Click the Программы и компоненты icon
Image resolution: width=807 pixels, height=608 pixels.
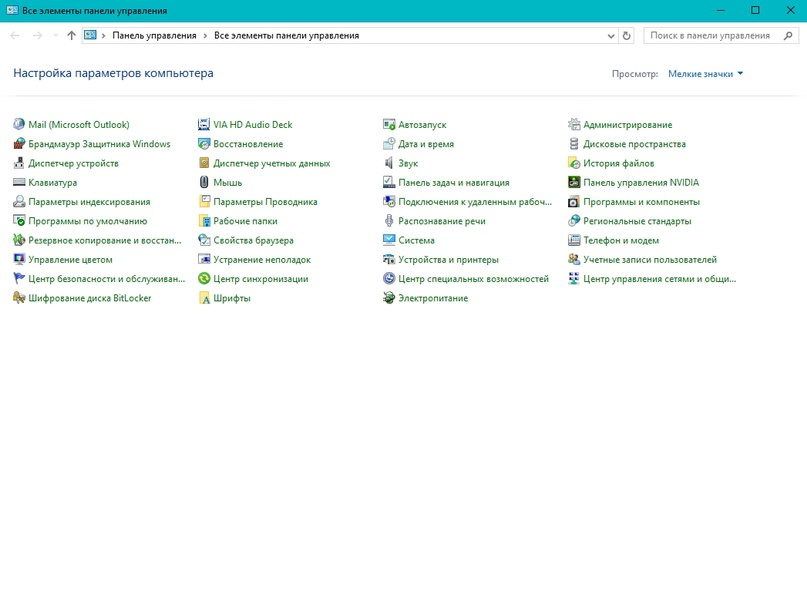574,201
